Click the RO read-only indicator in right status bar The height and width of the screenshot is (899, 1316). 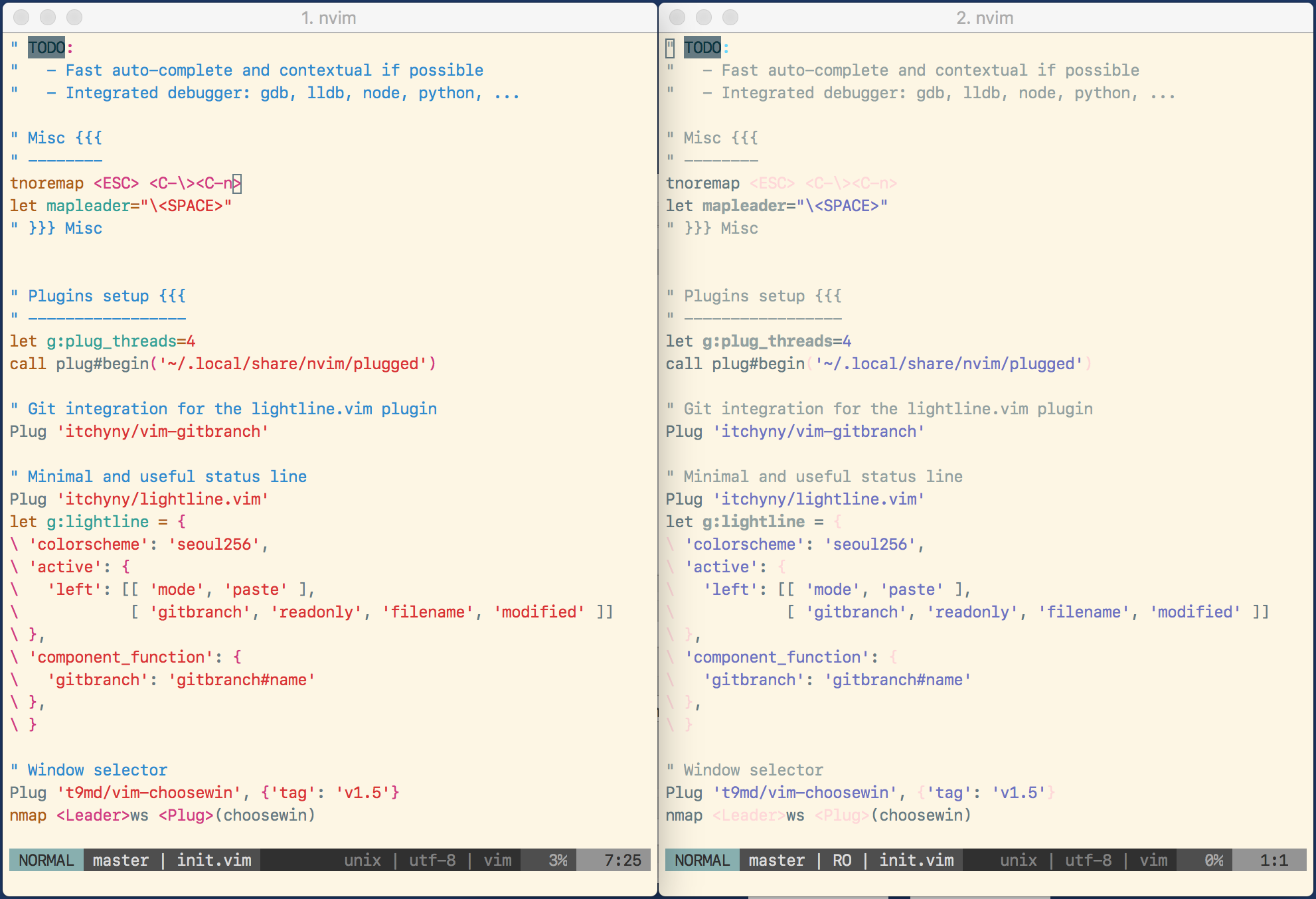(842, 860)
